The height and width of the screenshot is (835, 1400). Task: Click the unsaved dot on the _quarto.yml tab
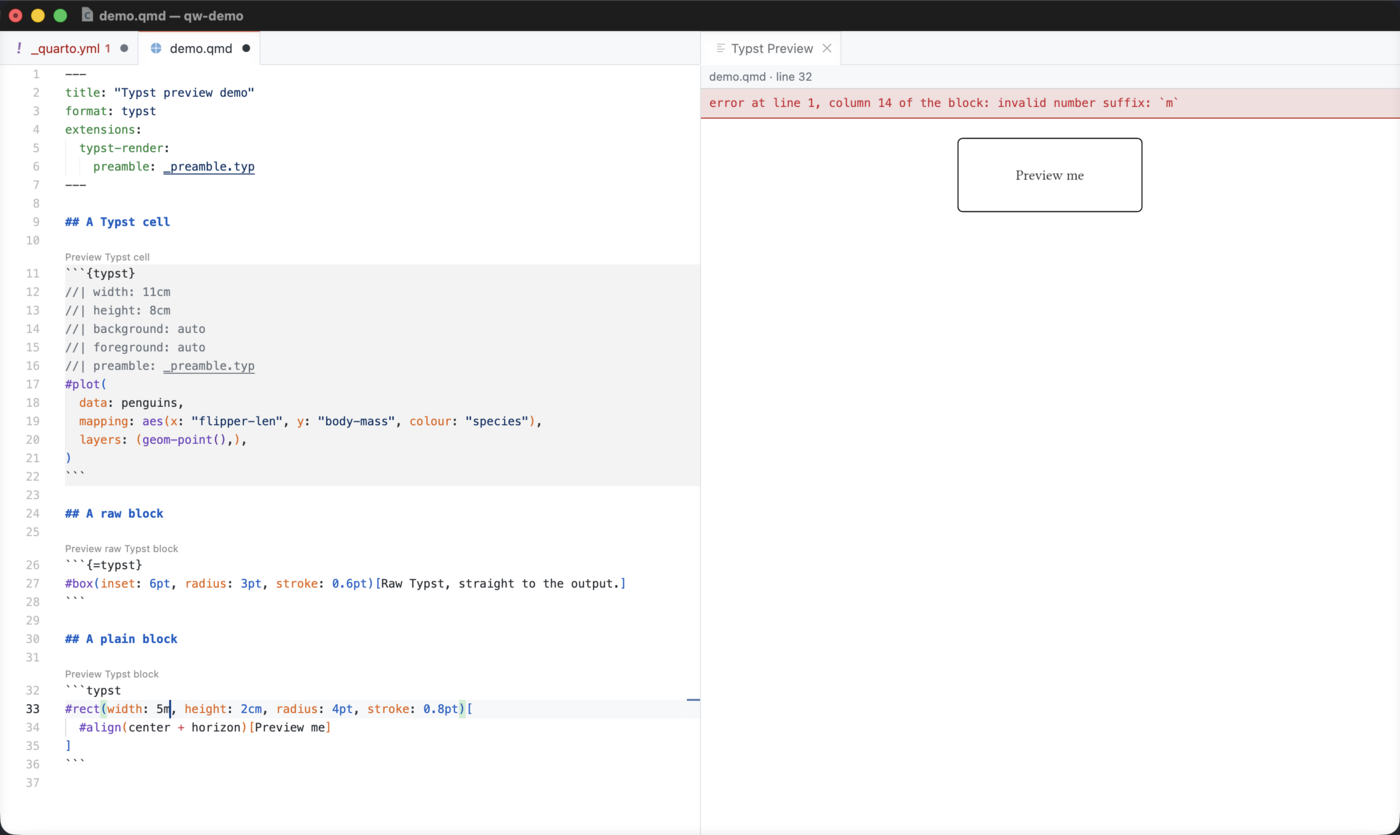point(124,48)
